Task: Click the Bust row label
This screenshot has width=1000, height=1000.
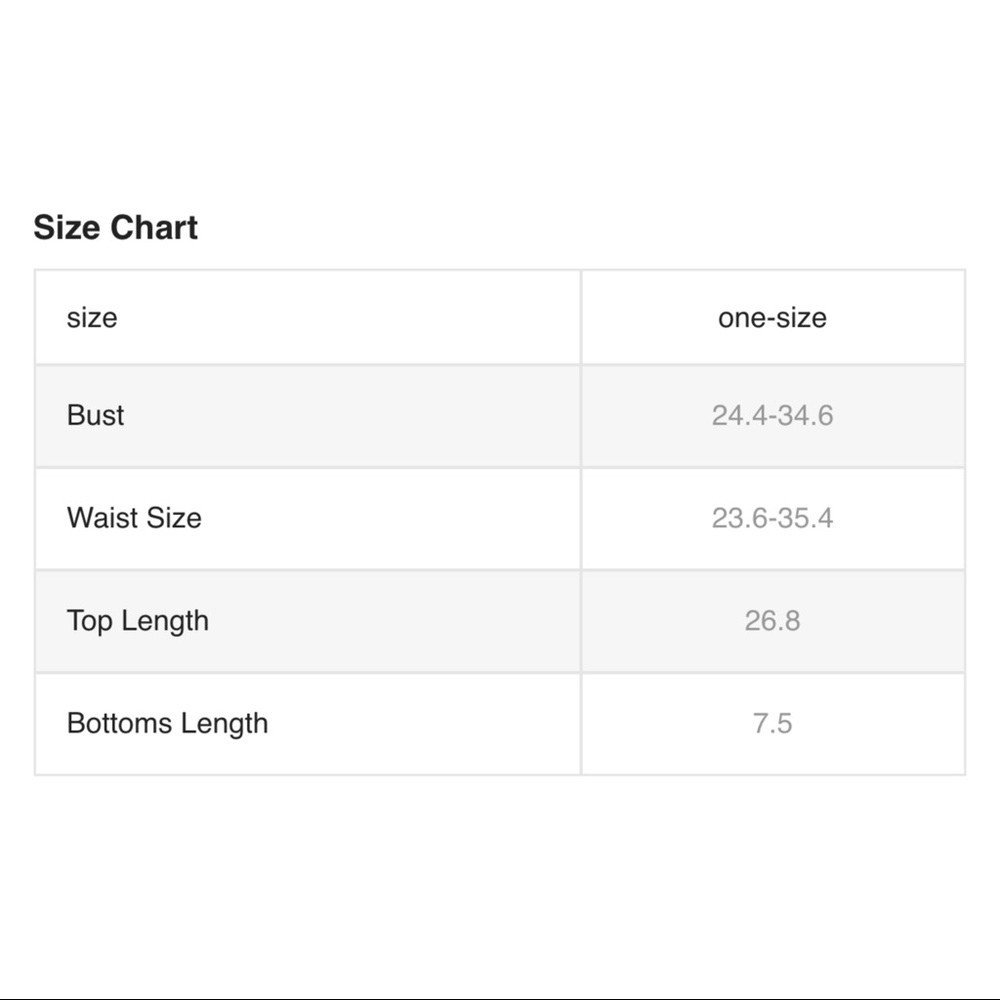Action: click(95, 415)
